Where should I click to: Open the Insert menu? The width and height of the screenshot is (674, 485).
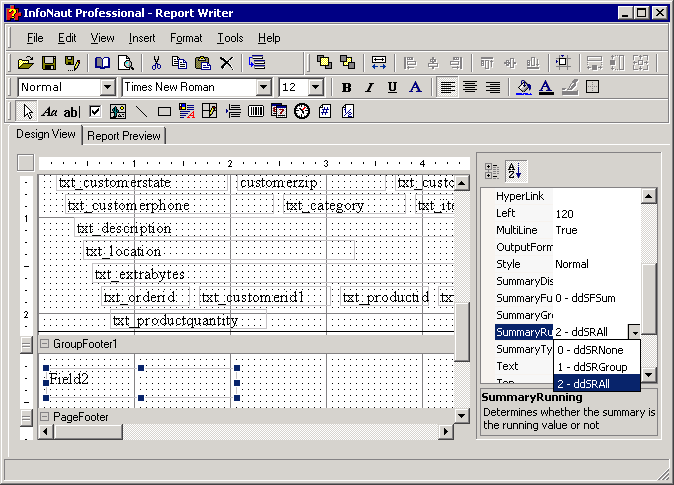point(142,38)
